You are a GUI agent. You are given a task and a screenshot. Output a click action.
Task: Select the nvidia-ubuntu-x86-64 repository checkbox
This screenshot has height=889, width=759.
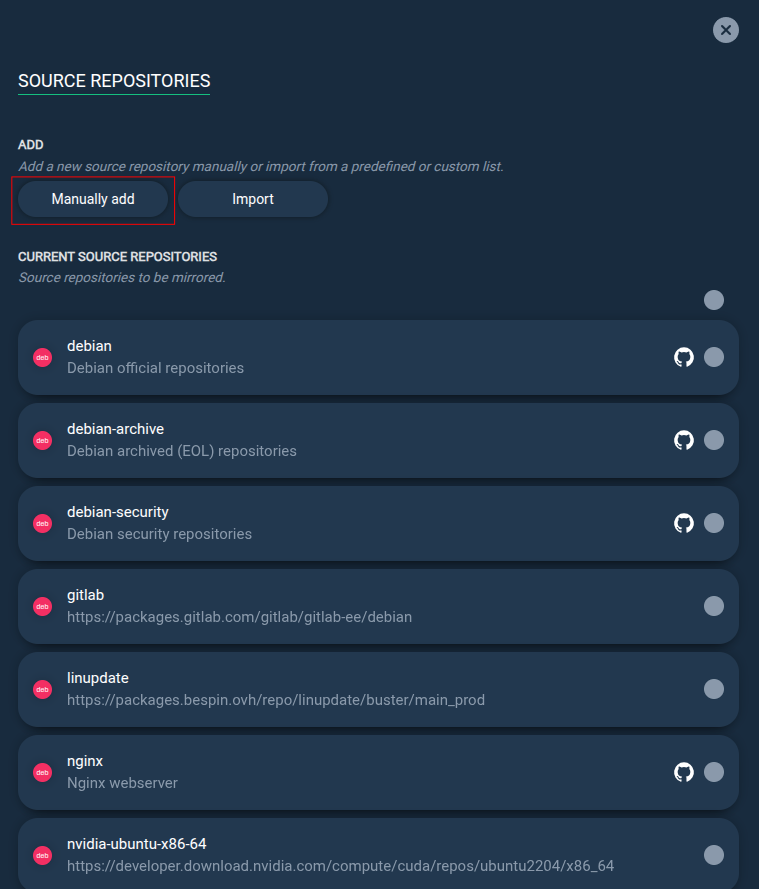(x=714, y=854)
